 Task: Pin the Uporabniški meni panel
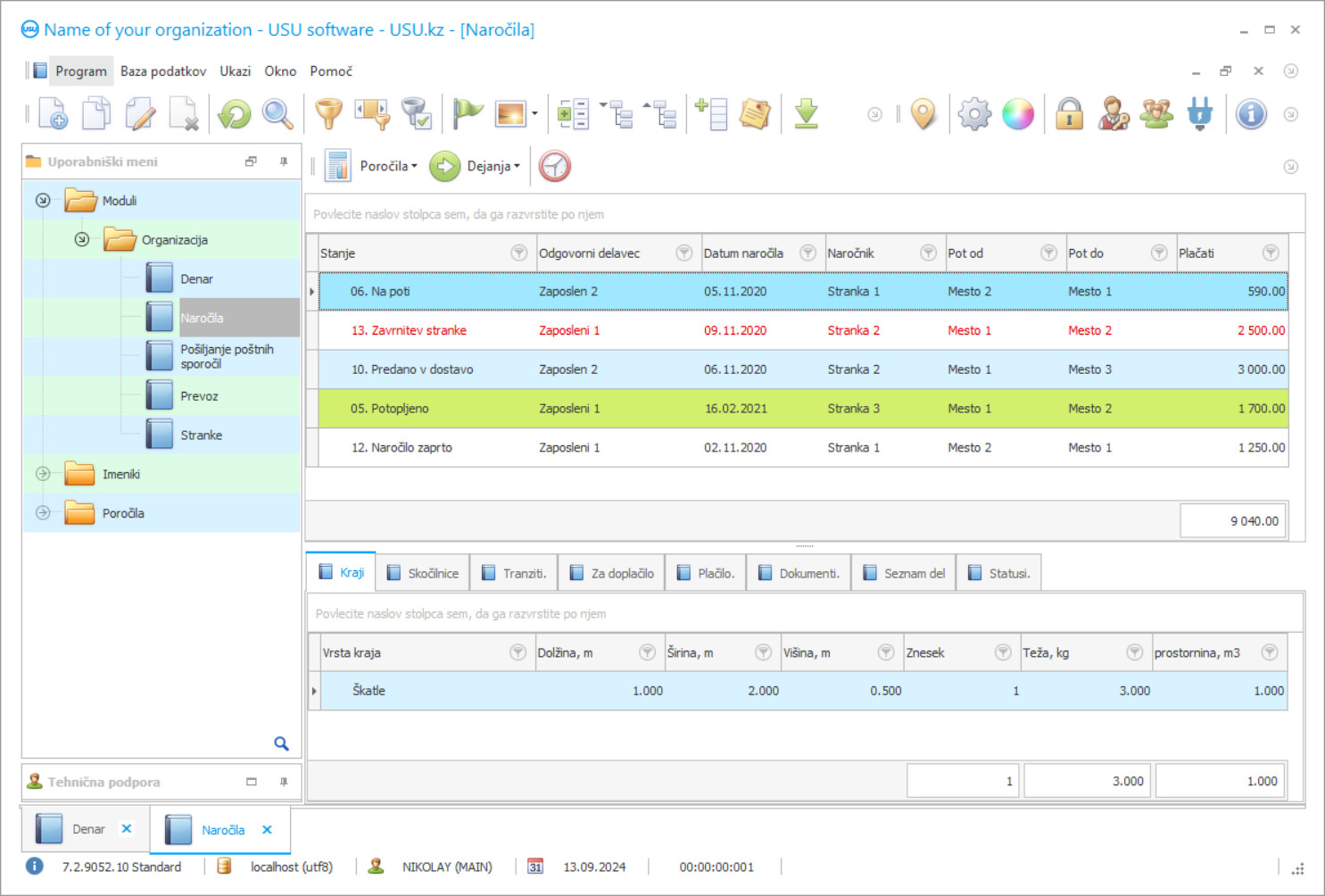pos(284,162)
